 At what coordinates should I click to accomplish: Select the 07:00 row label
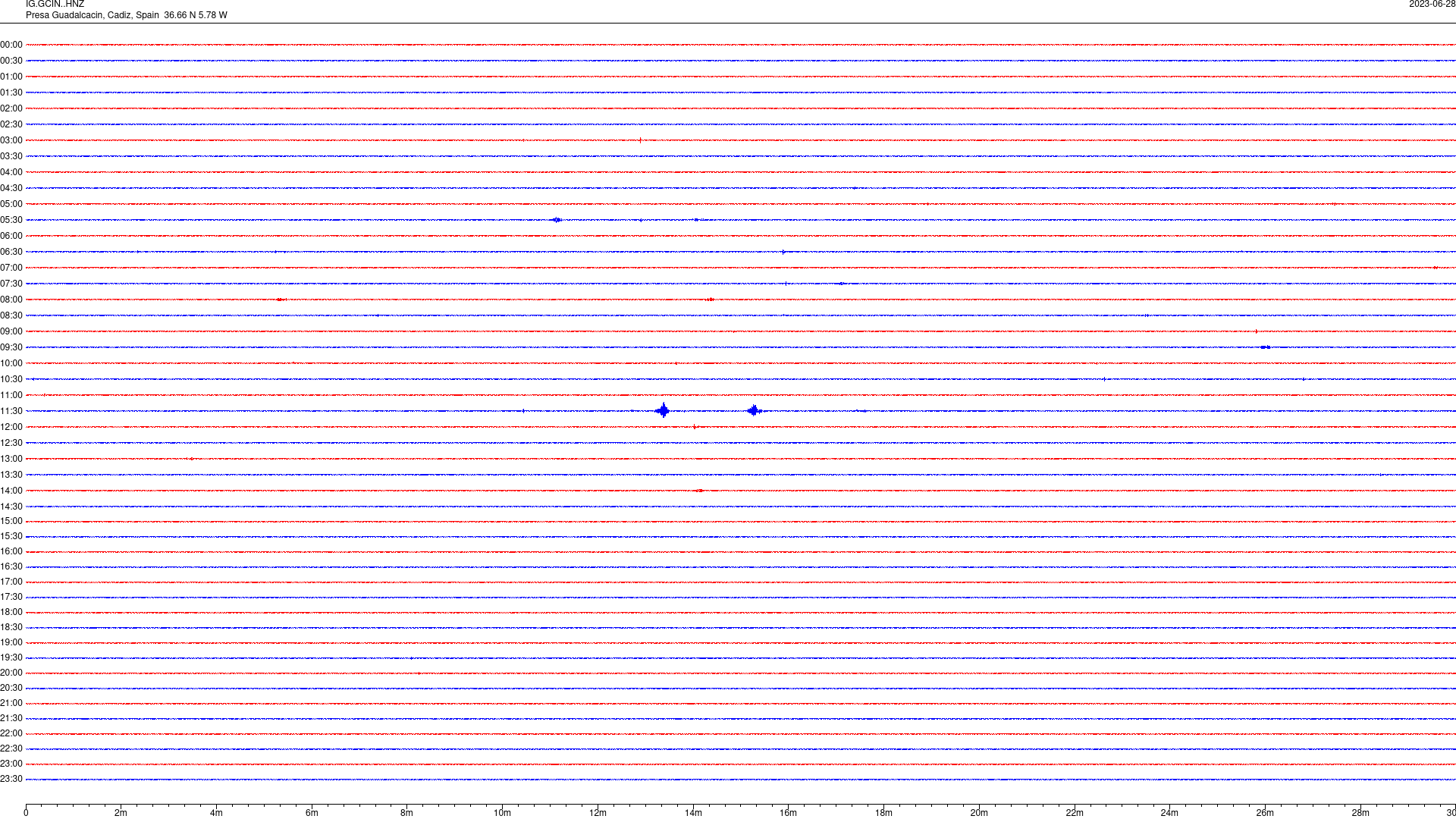(x=11, y=268)
